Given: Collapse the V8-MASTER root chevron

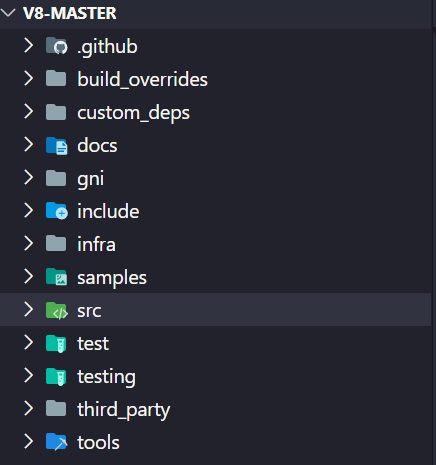Looking at the screenshot, I should (8, 13).
